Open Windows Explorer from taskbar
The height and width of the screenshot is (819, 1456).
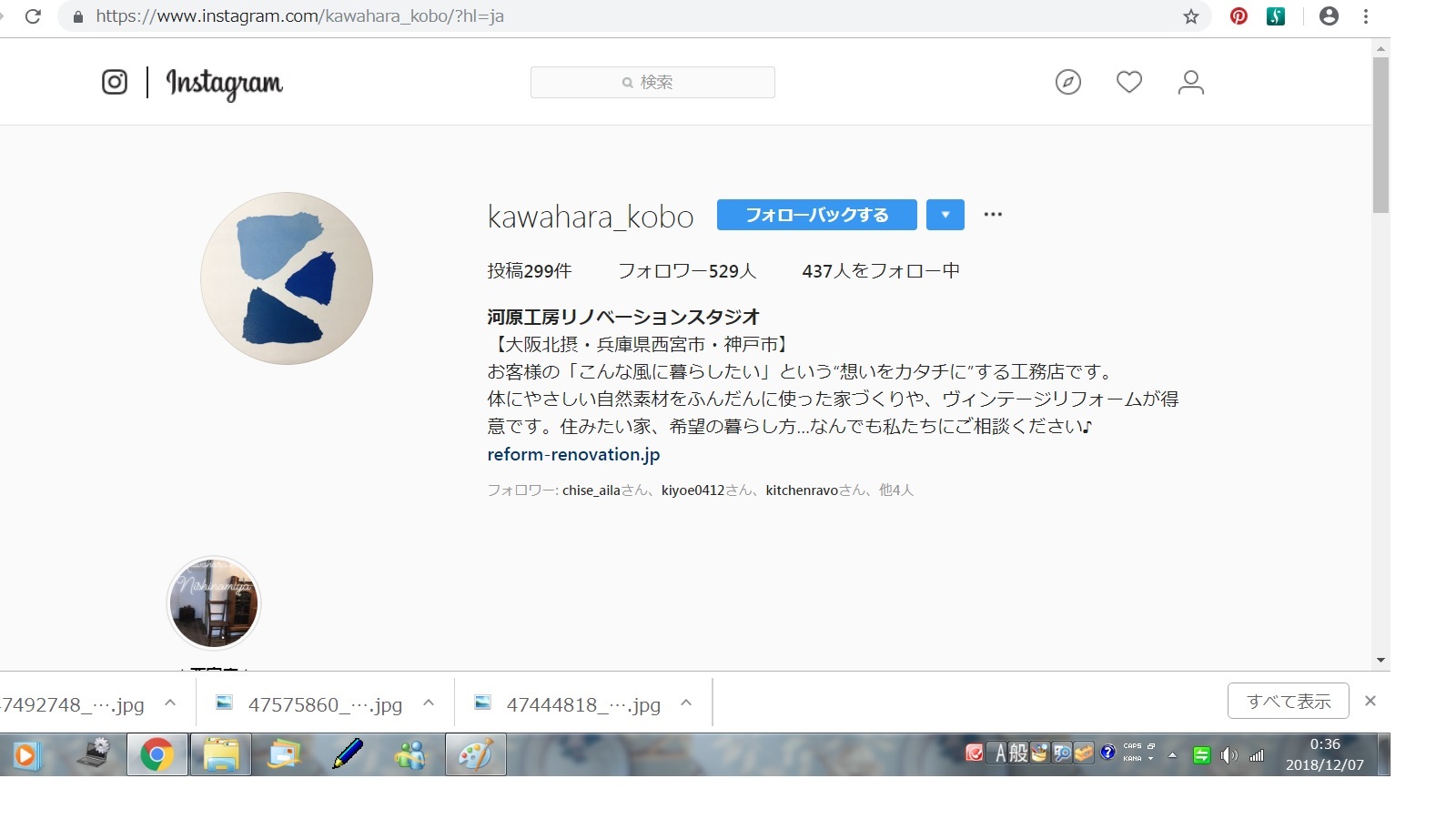pyautogui.click(x=220, y=755)
